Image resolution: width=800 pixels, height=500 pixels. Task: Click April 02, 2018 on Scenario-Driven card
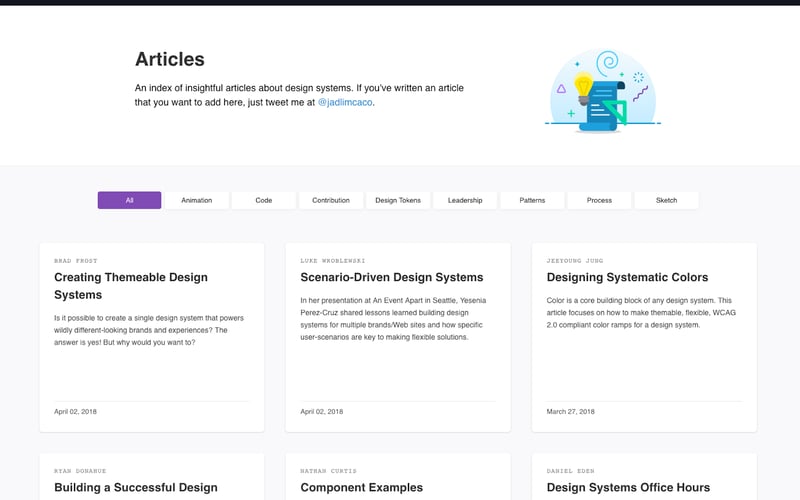(321, 411)
